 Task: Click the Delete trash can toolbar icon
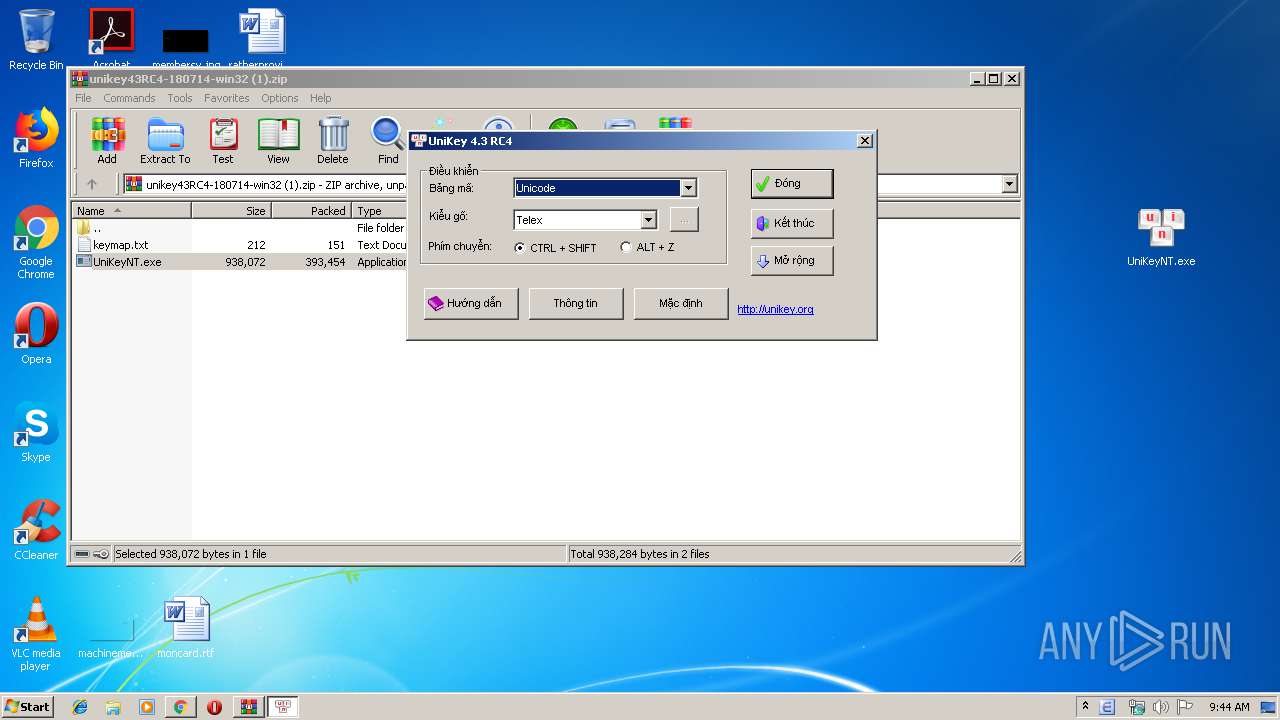(x=333, y=140)
